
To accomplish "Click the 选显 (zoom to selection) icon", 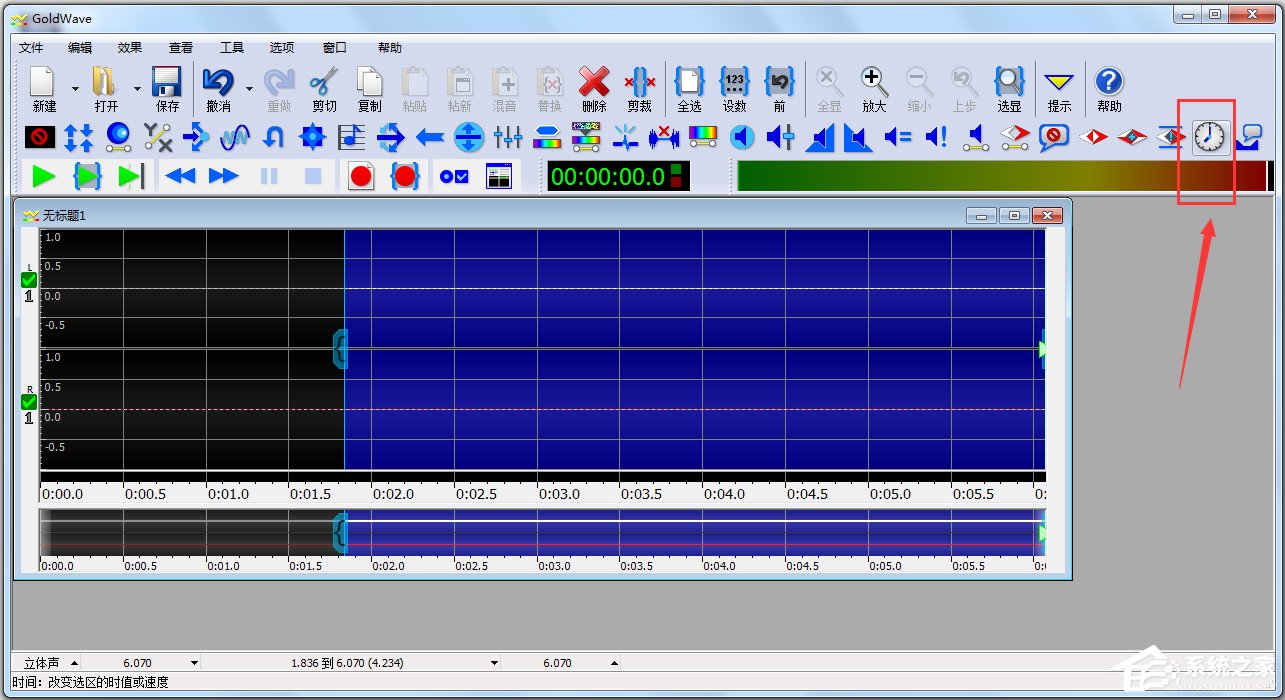I will 1009,89.
